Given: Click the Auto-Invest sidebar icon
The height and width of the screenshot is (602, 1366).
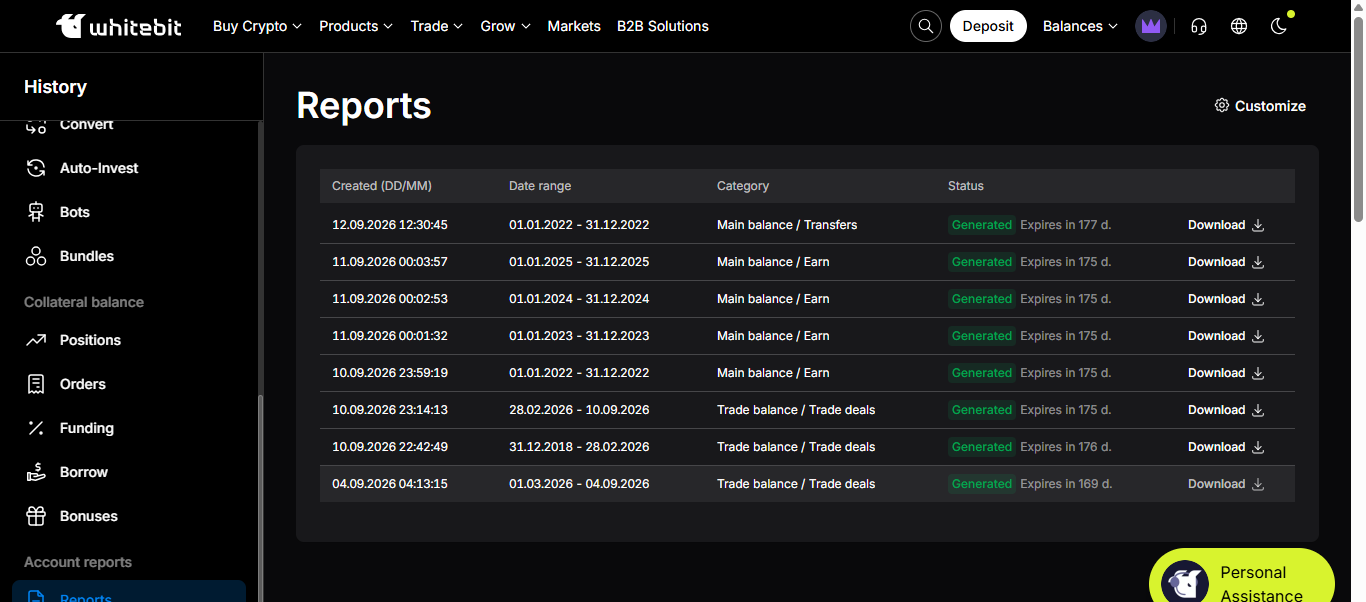Looking at the screenshot, I should [x=36, y=168].
